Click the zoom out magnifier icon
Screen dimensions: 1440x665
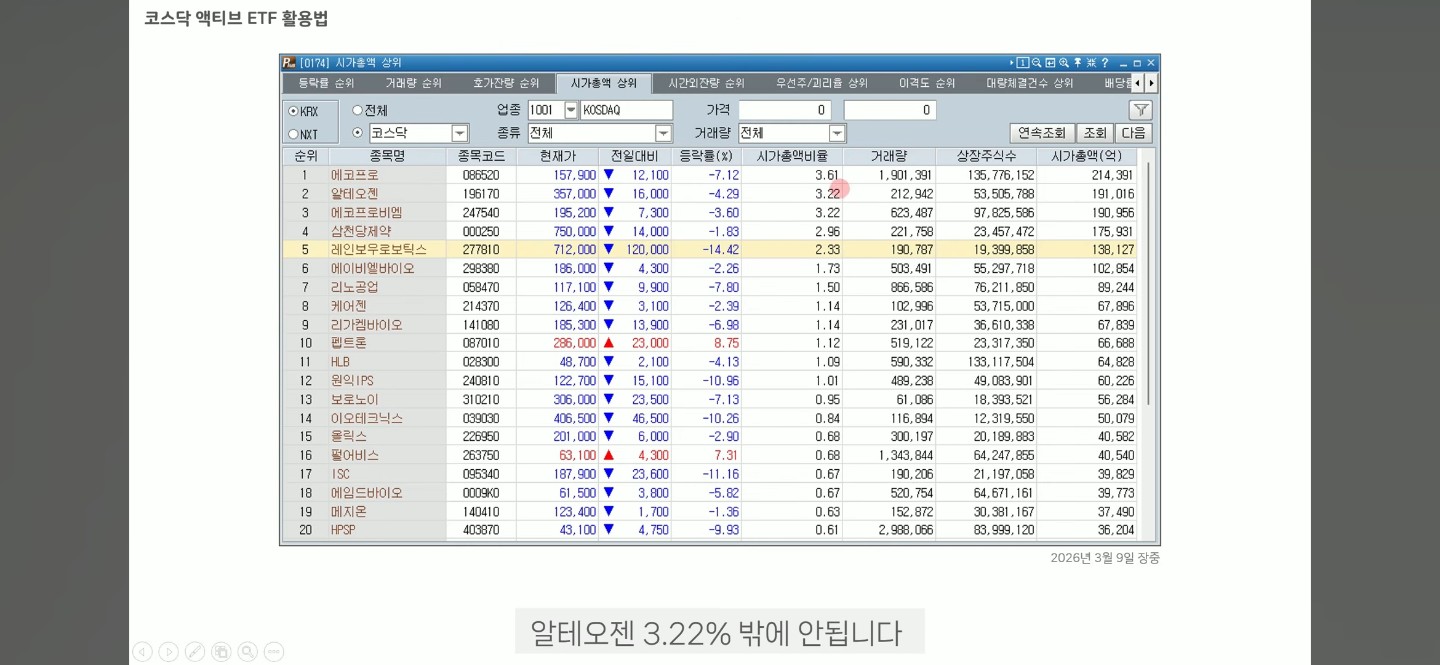tap(1036, 63)
